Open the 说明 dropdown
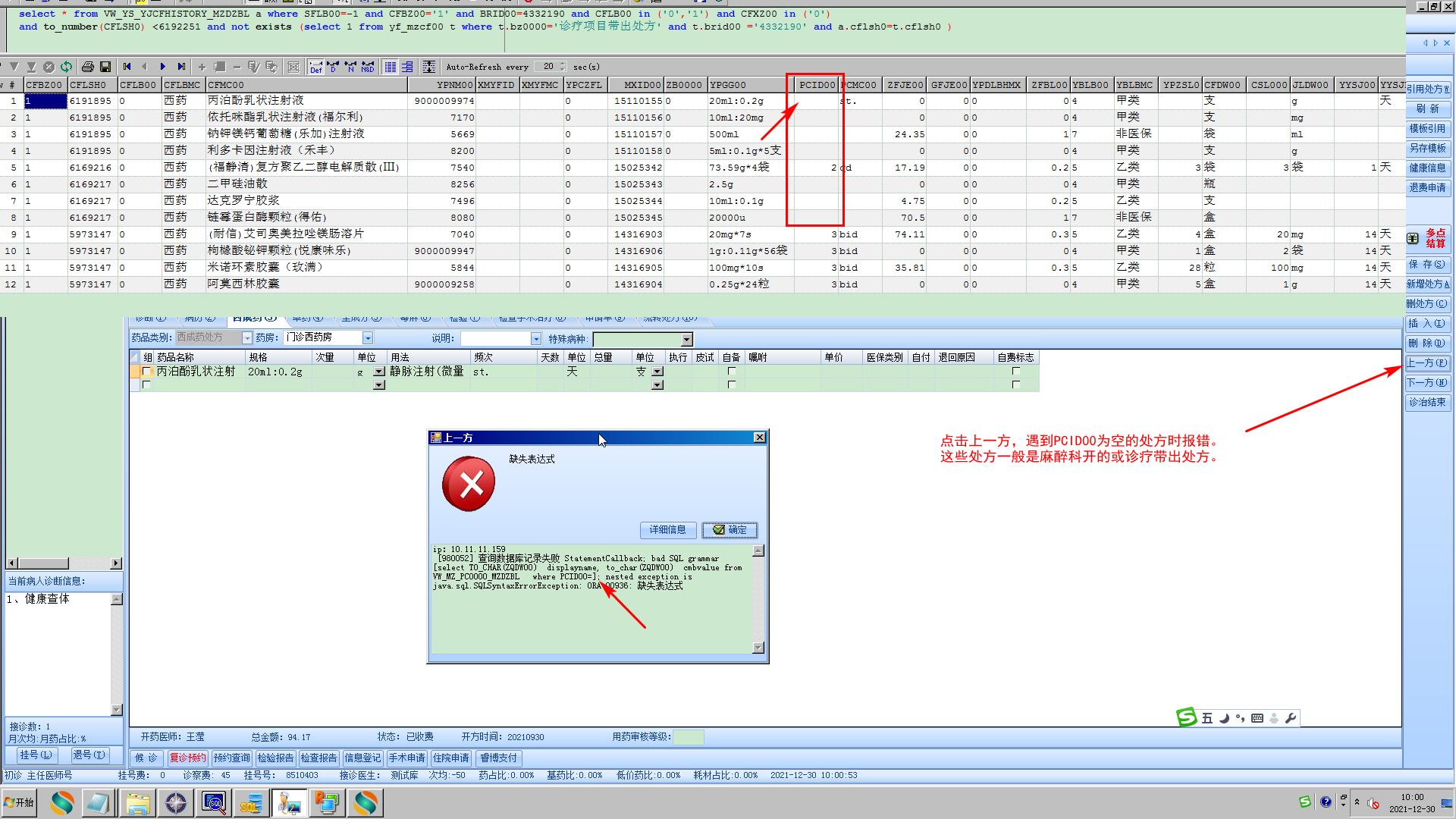This screenshot has height=819, width=1456. [x=536, y=339]
